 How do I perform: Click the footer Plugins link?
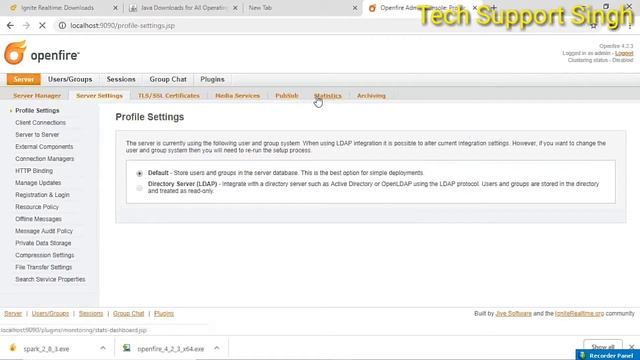(164, 313)
